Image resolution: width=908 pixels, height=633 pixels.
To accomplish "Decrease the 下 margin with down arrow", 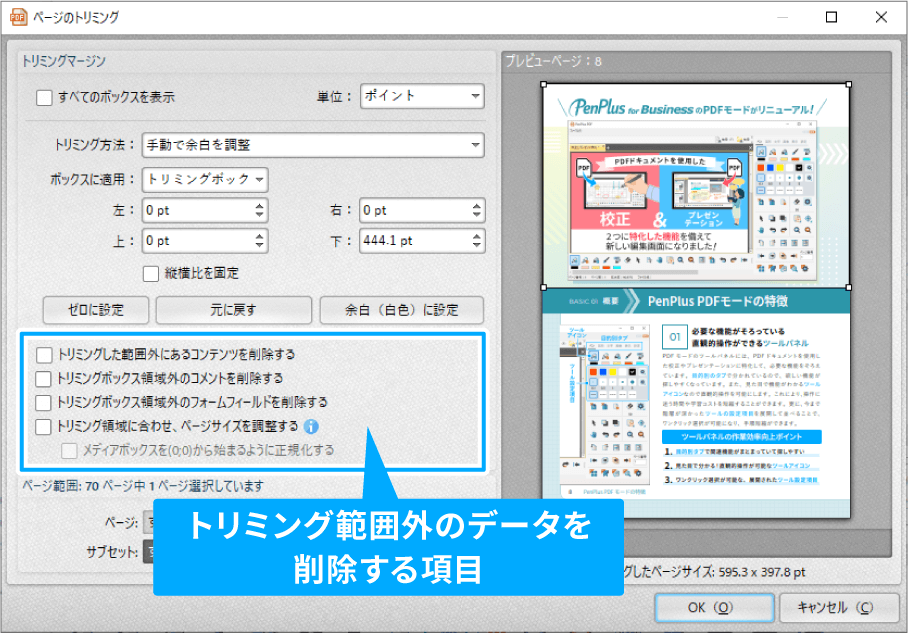I will [477, 246].
